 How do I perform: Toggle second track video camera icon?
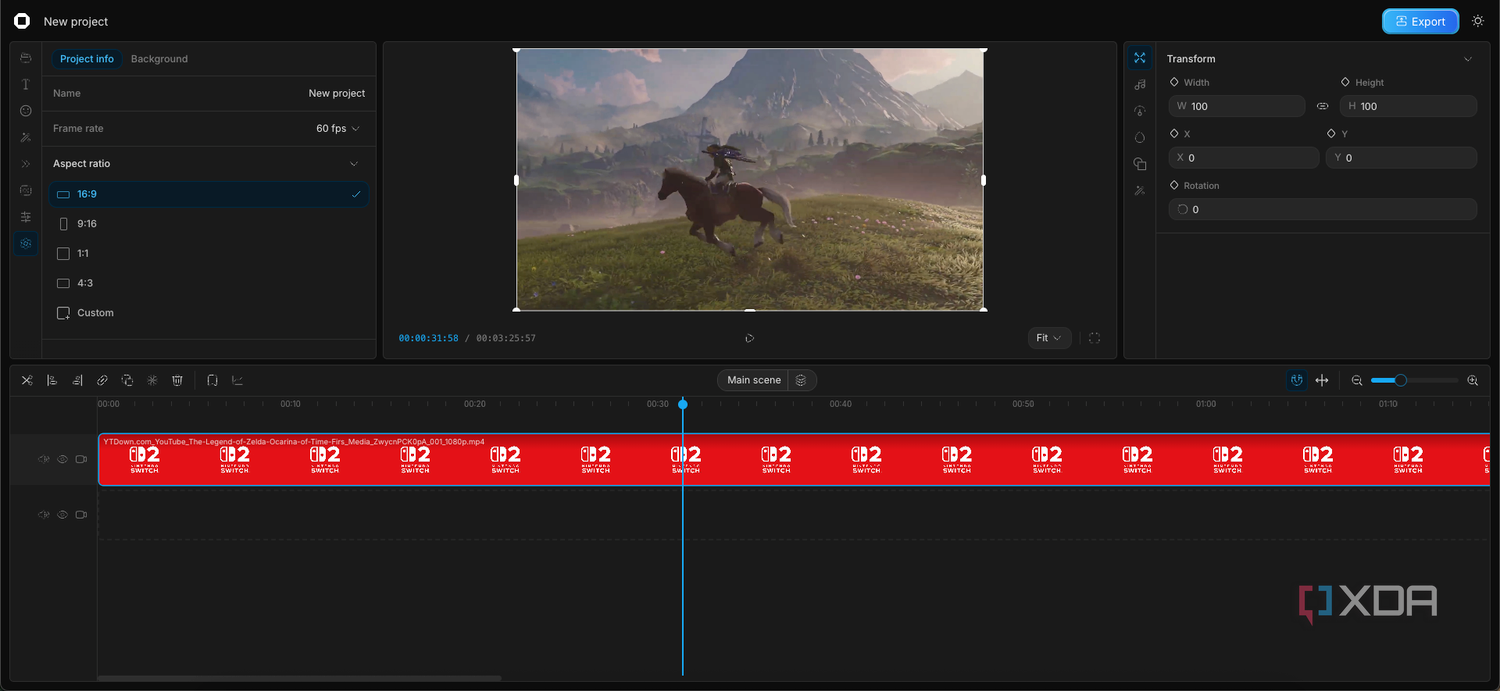[81, 514]
